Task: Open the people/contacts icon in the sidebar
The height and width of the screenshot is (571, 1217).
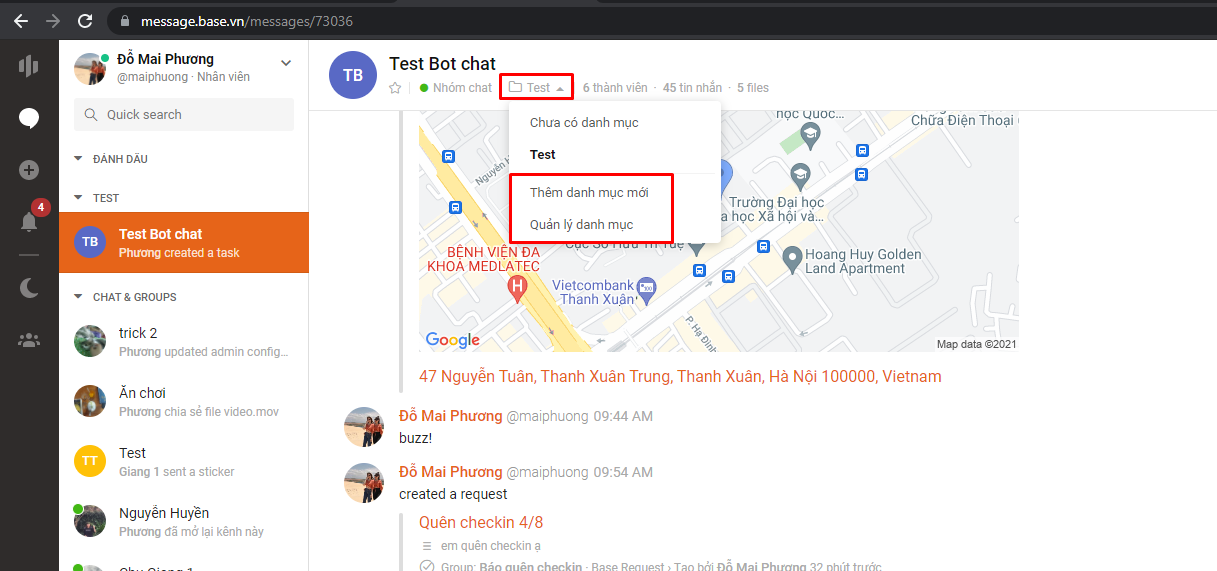Action: pyautogui.click(x=29, y=340)
